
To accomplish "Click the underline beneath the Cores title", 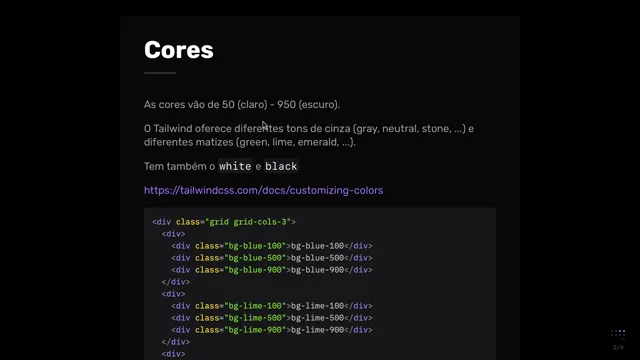I will point(160,73).
